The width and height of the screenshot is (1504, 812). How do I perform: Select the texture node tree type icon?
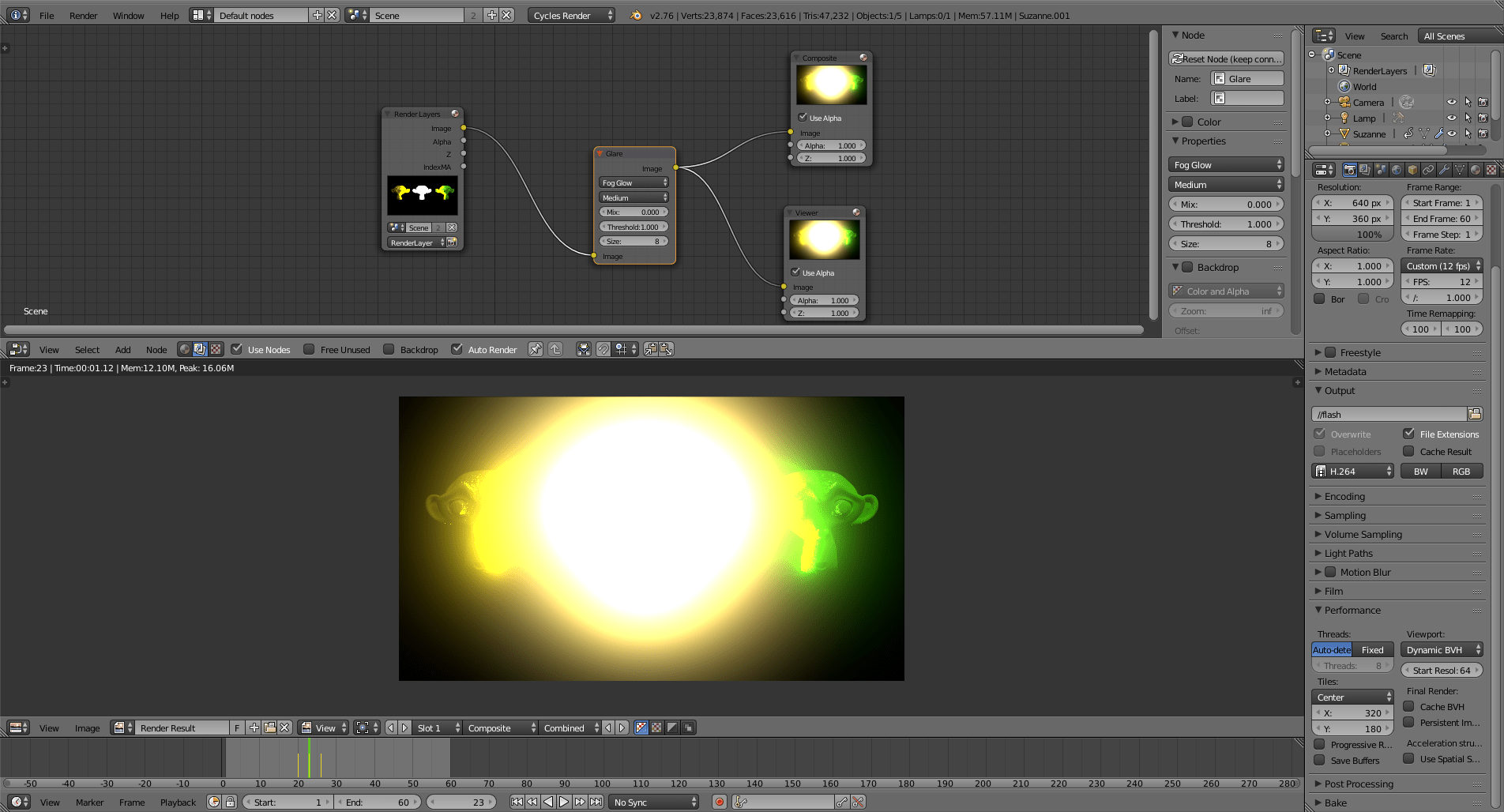[x=215, y=349]
